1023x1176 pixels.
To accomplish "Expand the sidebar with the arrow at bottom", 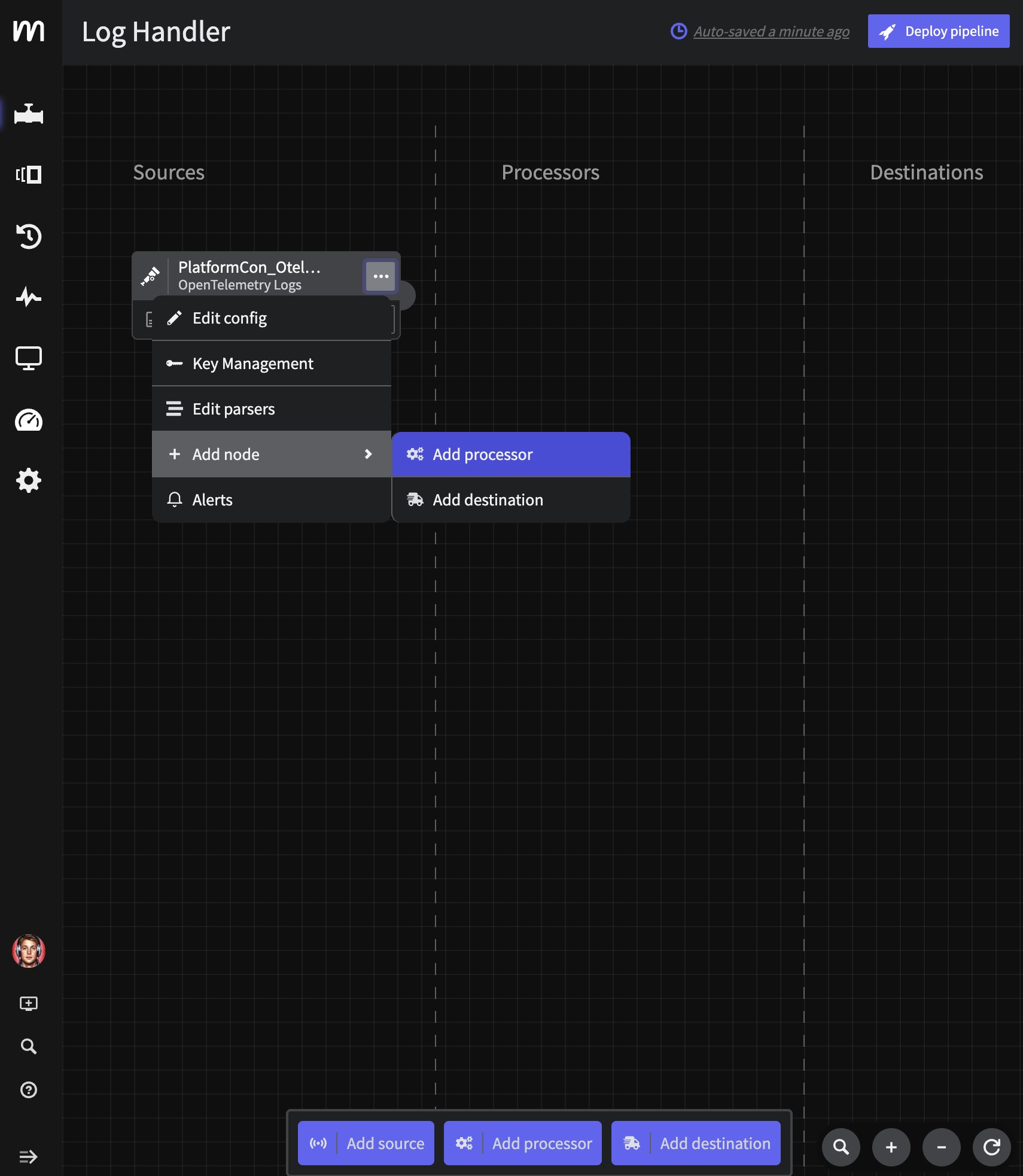I will click(29, 1156).
